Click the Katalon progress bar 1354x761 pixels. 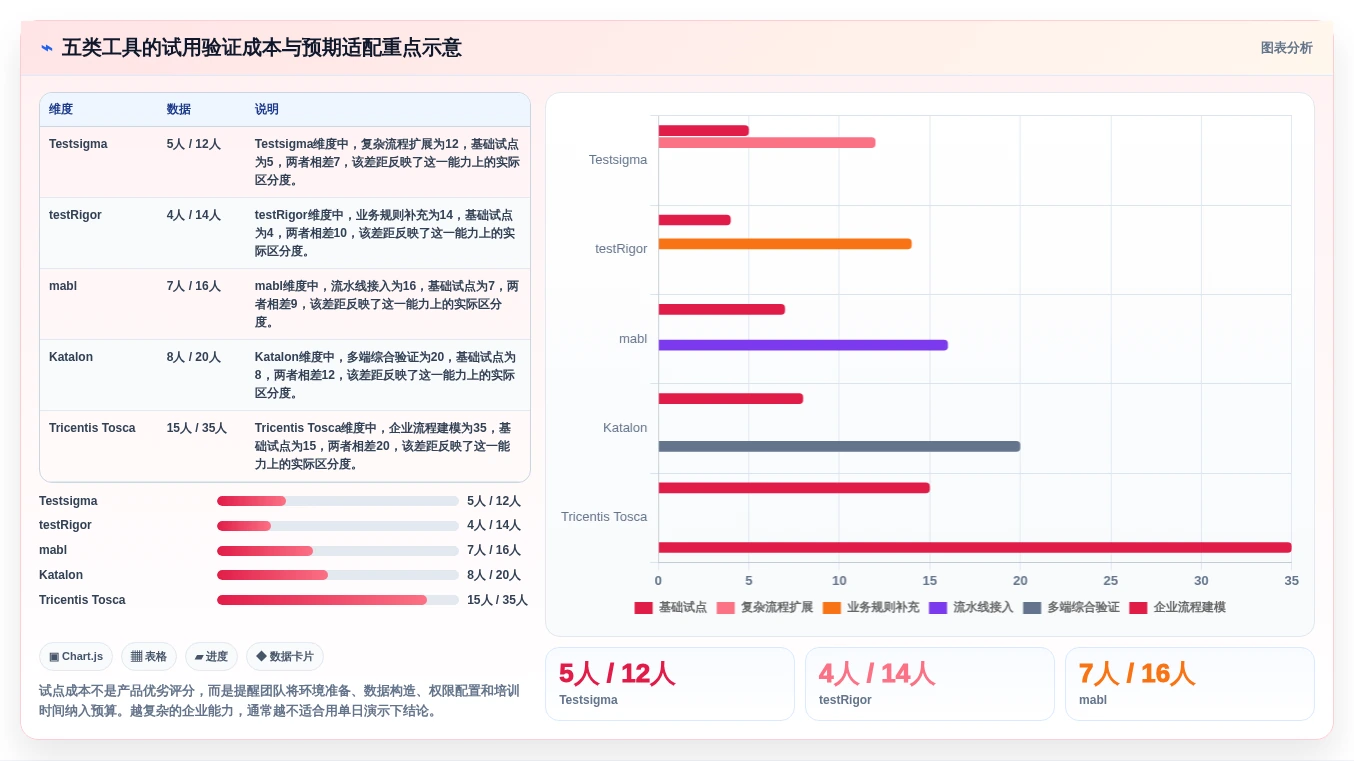(338, 575)
